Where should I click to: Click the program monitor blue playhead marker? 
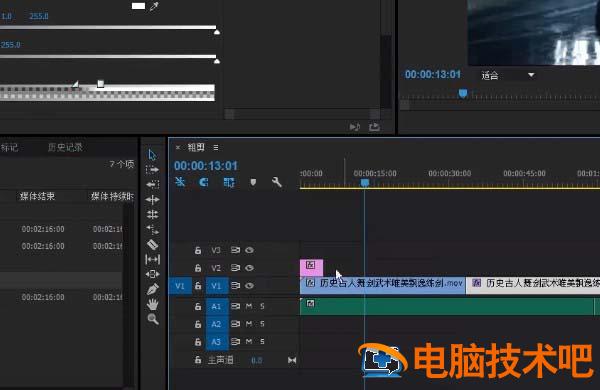(x=463, y=93)
